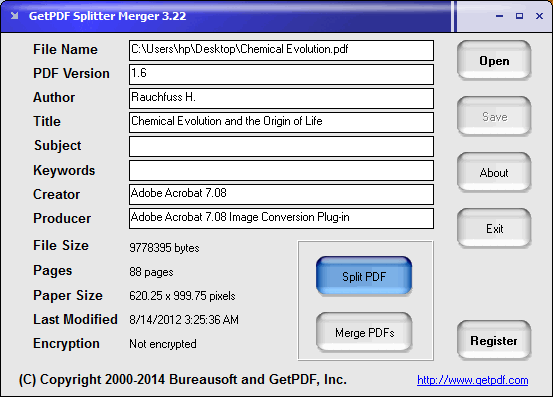Click the Producer field

tap(281, 218)
